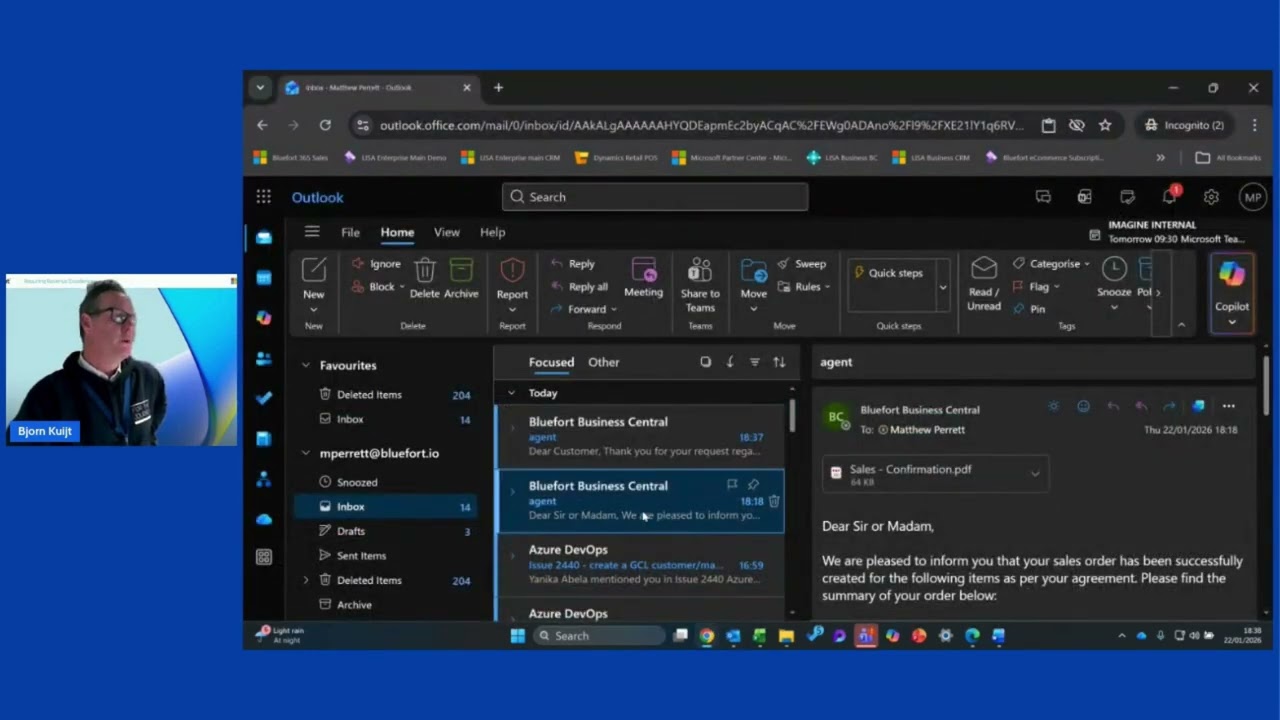Flag the selected Bluefort email in list
Viewport: 1280px width, 720px height.
[x=732, y=485]
